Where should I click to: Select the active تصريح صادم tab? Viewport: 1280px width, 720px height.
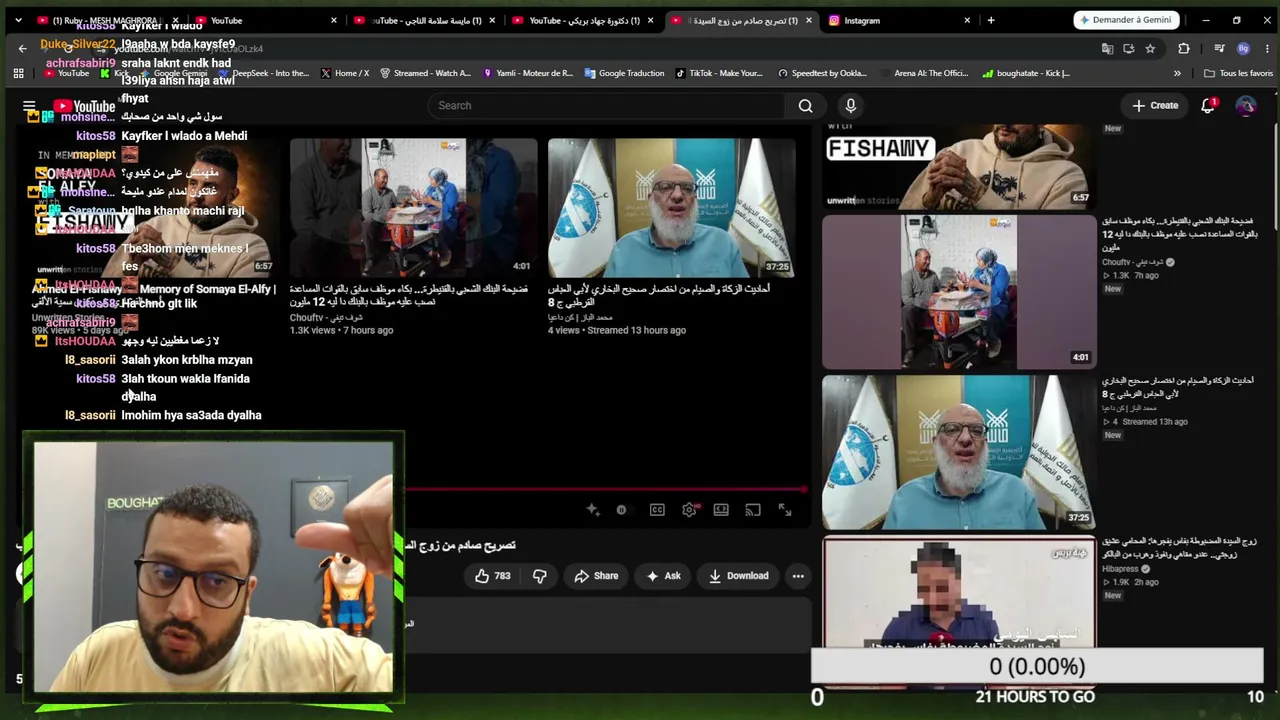pos(743,20)
